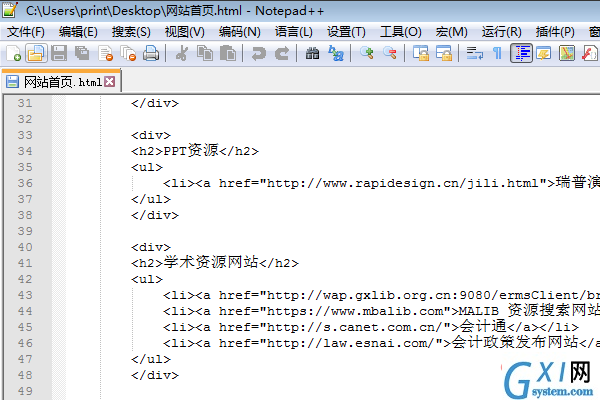600x400 pixels.
Task: Click the </ul> tag on line 37
Action: 151,199
